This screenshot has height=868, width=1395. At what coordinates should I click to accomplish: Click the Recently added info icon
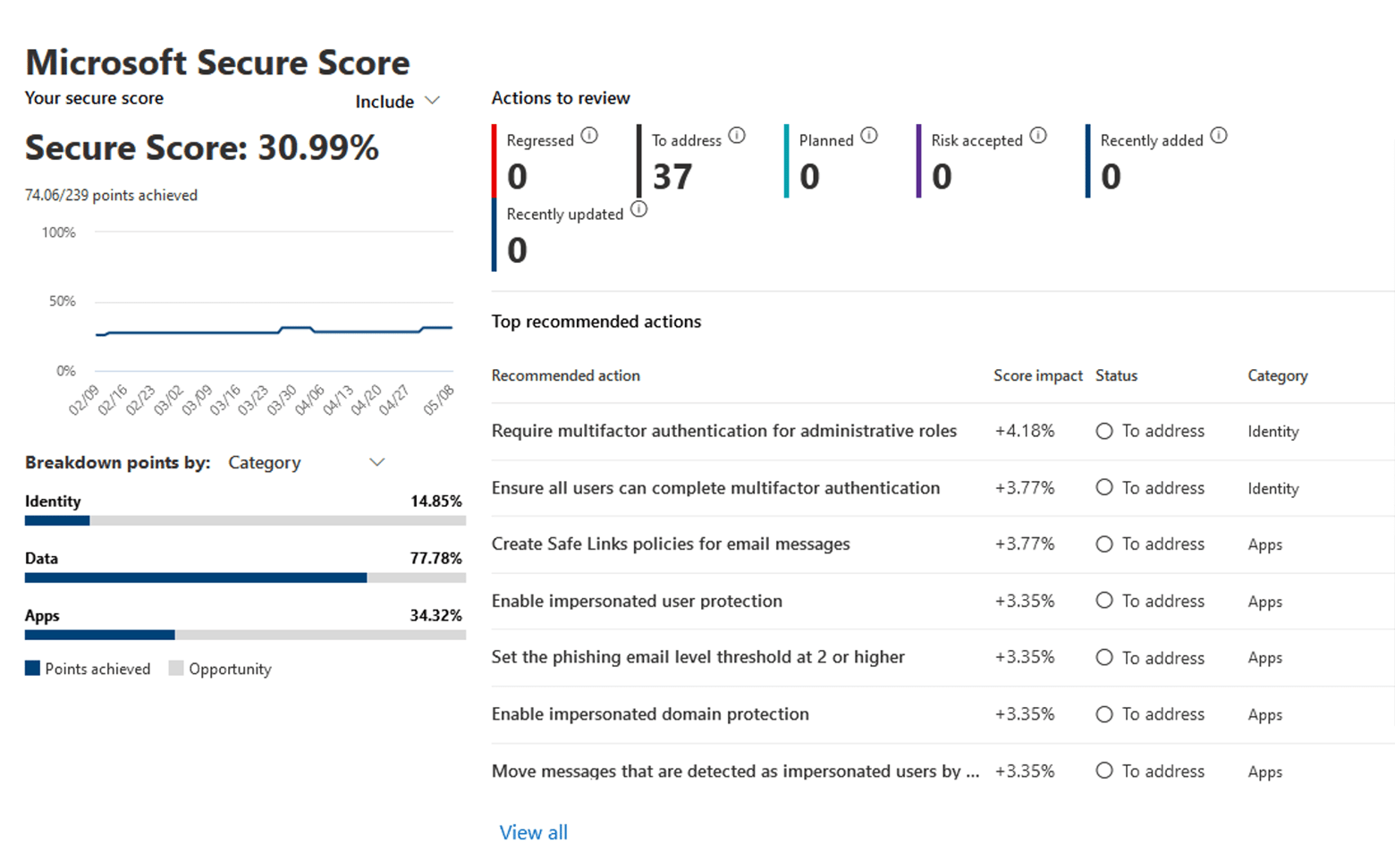point(1219,135)
